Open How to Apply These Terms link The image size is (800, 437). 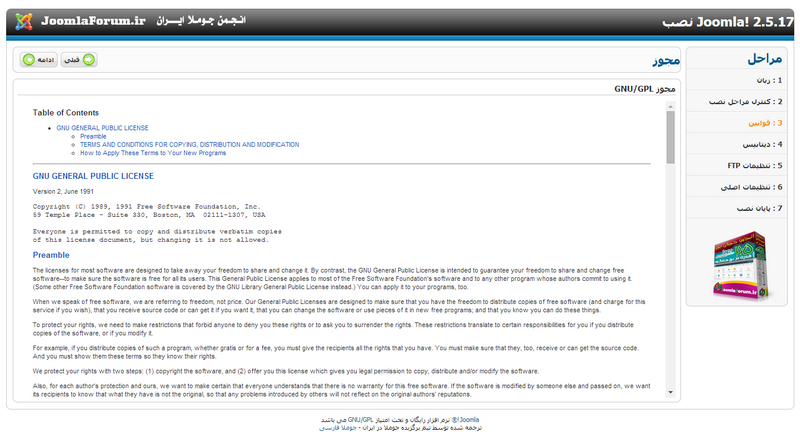[x=153, y=152]
